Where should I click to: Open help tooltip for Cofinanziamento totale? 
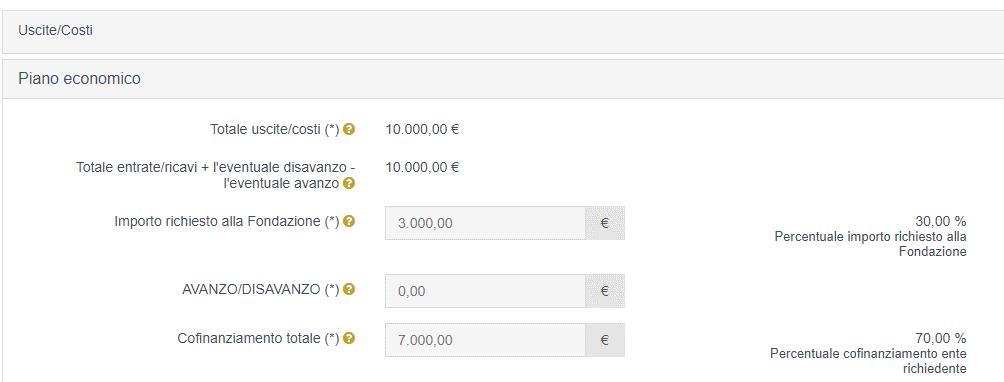(x=349, y=338)
